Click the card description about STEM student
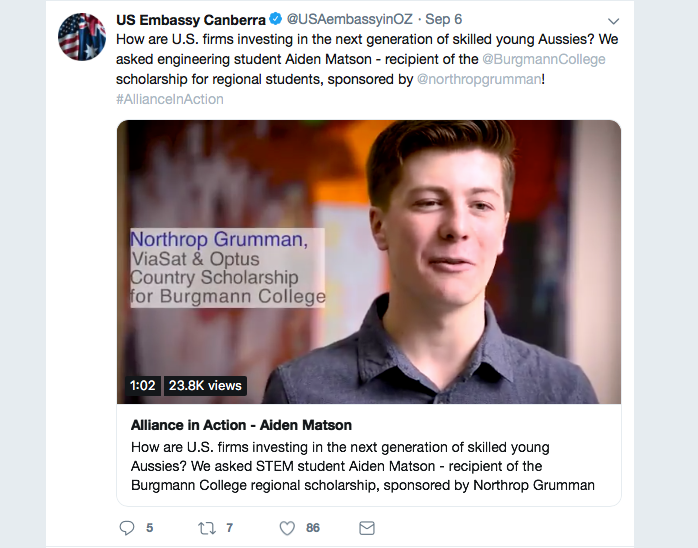698x548 pixels. point(362,466)
